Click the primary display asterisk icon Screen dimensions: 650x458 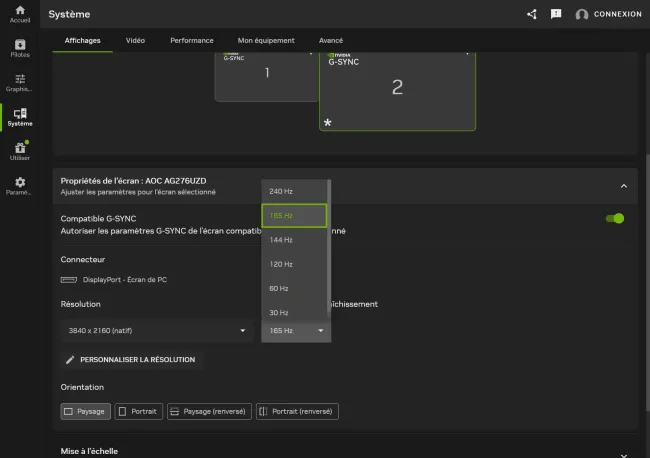click(327, 123)
